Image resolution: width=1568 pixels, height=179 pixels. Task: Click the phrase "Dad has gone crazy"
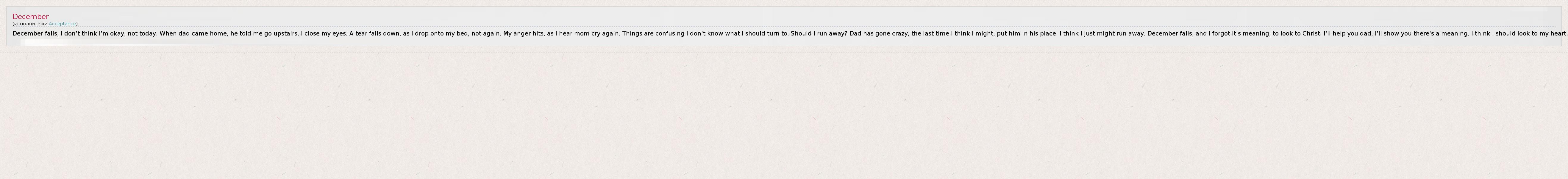pos(878,34)
